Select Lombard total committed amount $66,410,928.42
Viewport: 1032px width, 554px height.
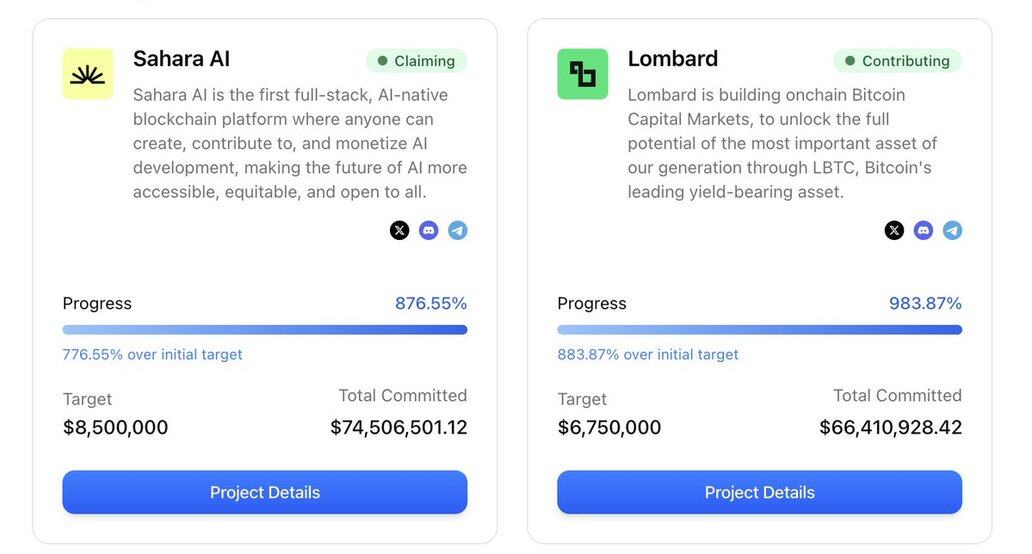890,428
